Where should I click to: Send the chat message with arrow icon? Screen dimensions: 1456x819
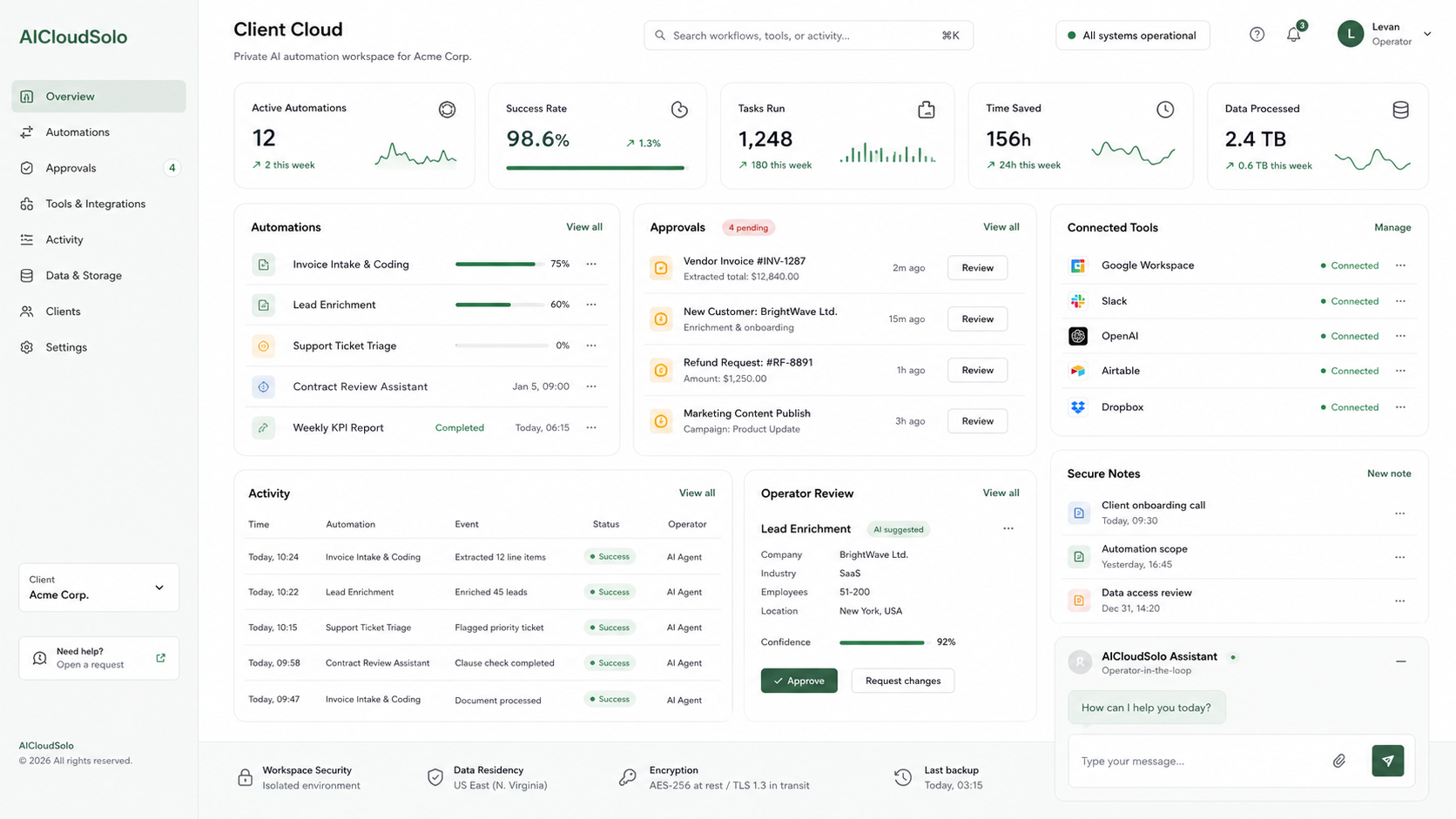(x=1387, y=761)
